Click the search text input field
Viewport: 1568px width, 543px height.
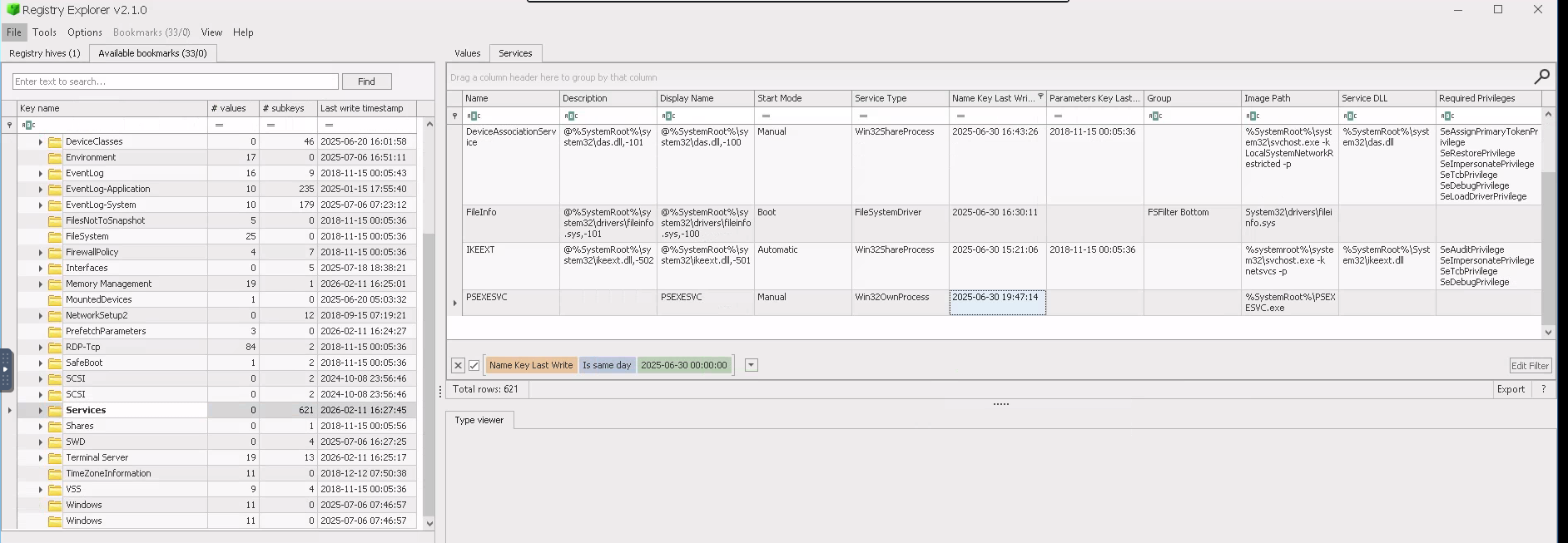[176, 81]
